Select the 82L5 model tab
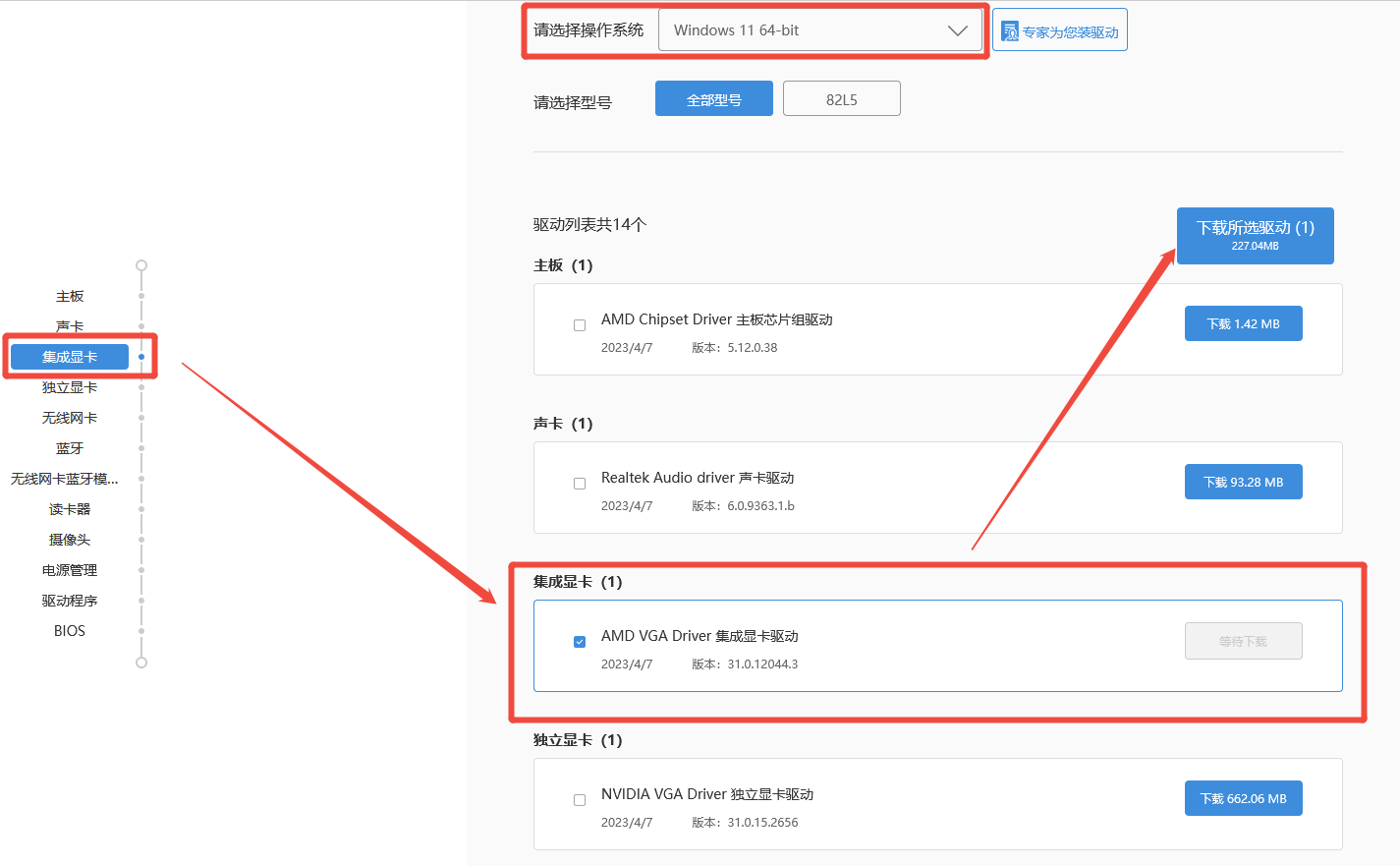This screenshot has width=1400, height=866. click(x=841, y=99)
